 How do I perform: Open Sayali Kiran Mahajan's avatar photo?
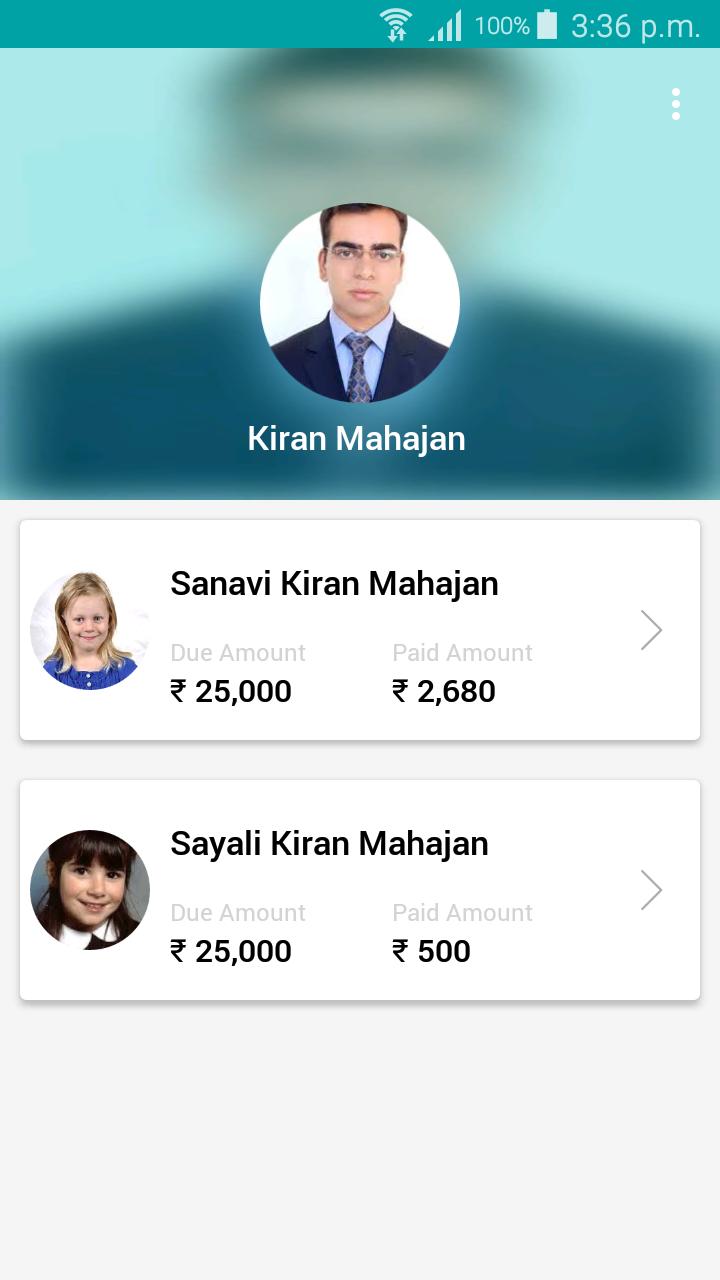pyautogui.click(x=90, y=890)
